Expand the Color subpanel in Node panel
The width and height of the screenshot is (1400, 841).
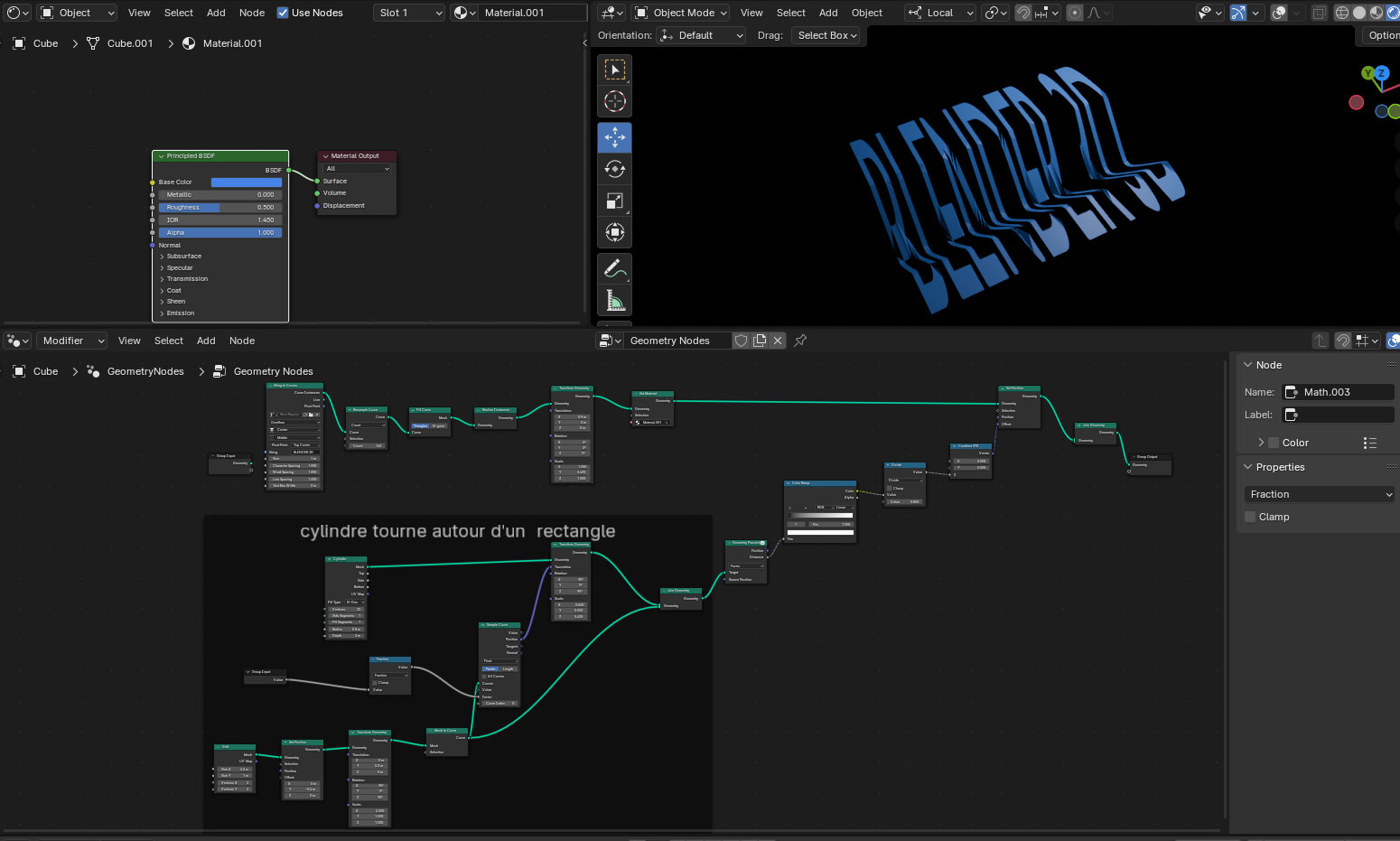[x=1261, y=443]
